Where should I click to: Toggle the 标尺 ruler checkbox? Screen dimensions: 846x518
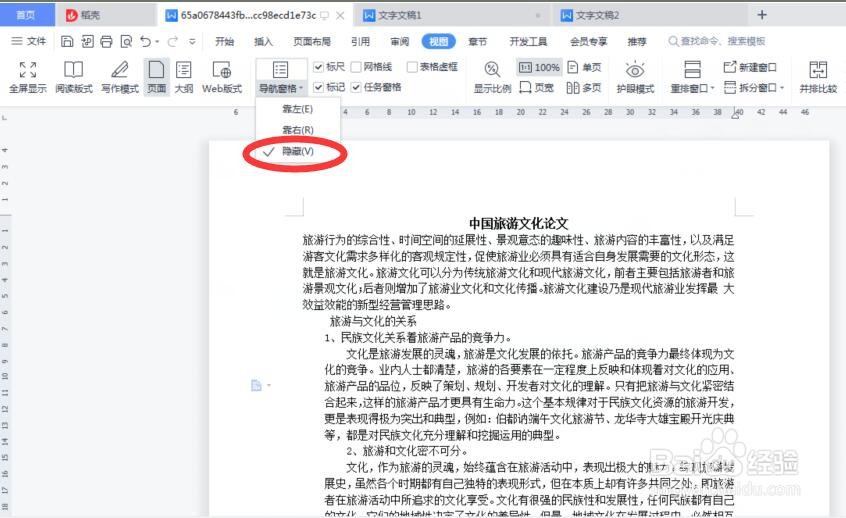point(318,67)
